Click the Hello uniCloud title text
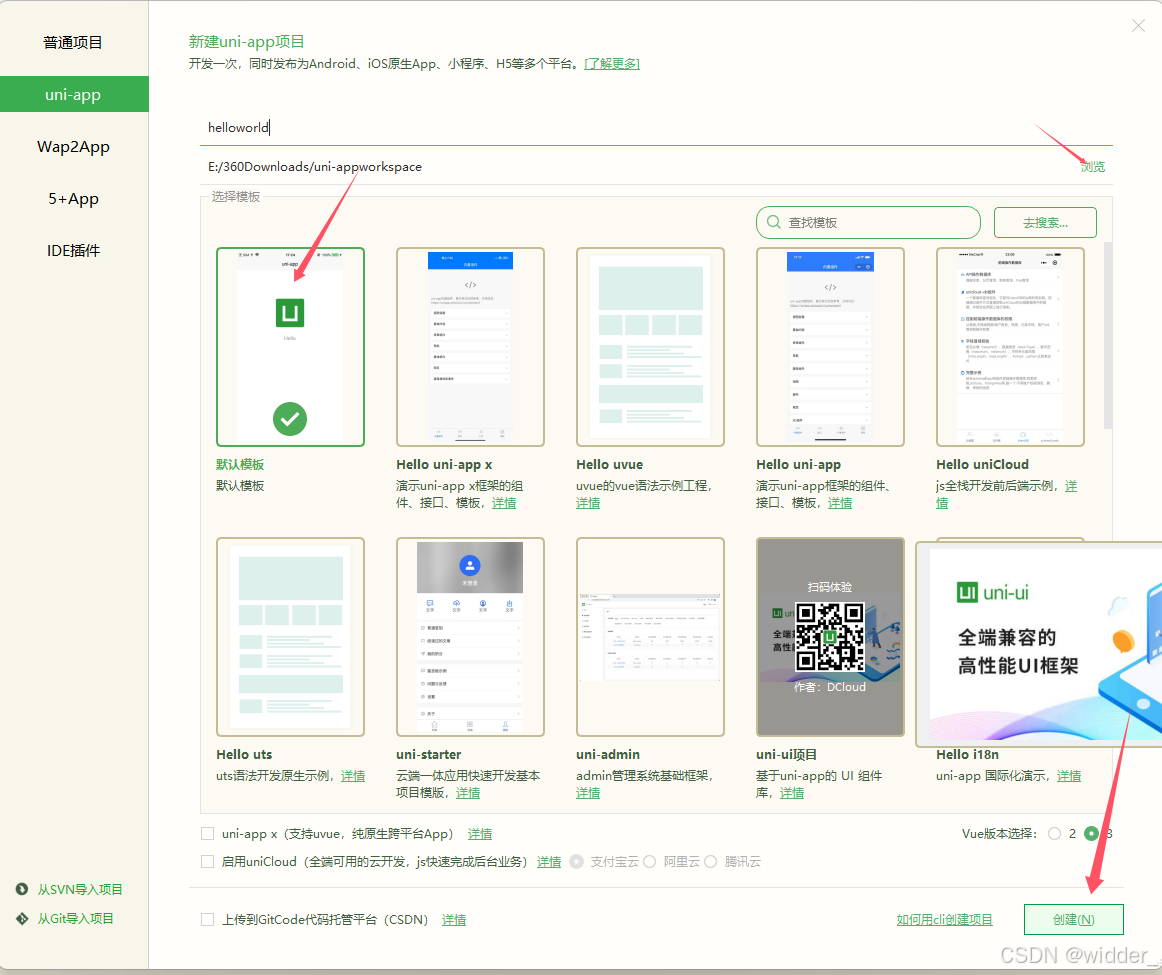This screenshot has width=1162, height=975. [x=983, y=465]
